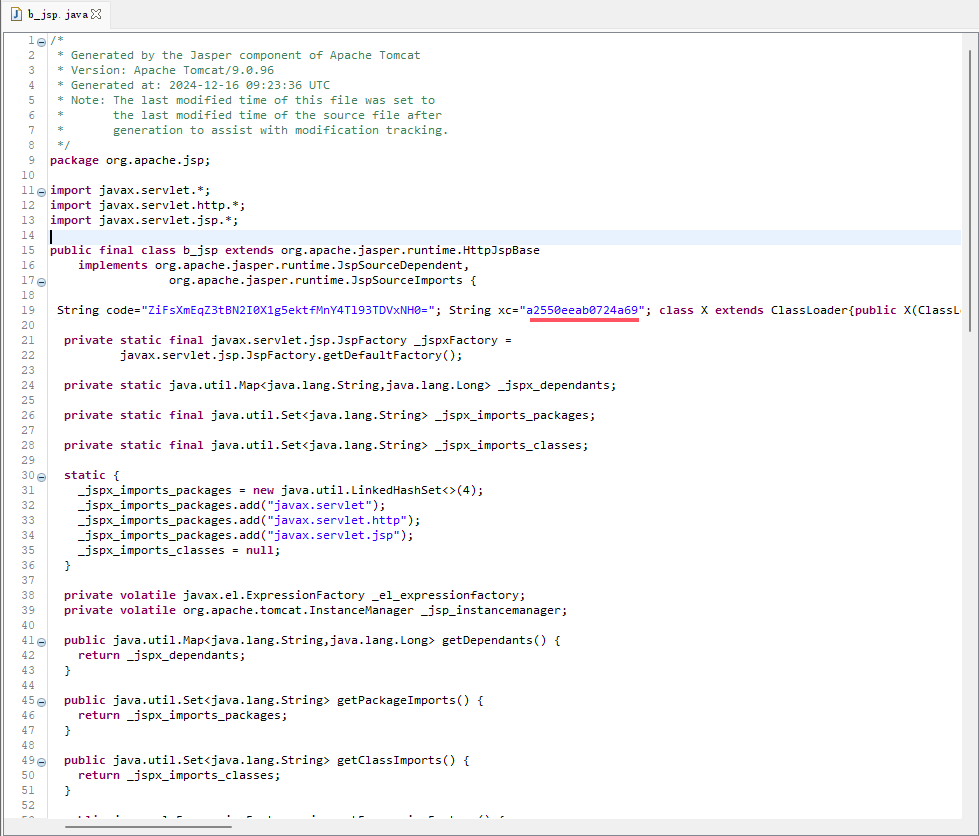The width and height of the screenshot is (979, 836).
Task: Click the red-underlined string a2550eeab0724a69
Action: pyautogui.click(x=584, y=310)
